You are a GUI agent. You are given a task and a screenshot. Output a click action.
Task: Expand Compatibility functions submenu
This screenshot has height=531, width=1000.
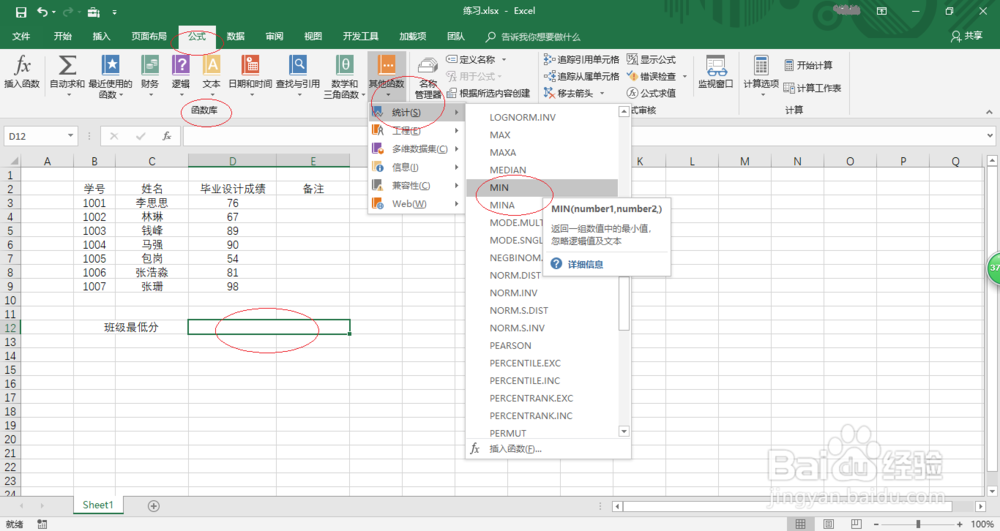(x=416, y=185)
